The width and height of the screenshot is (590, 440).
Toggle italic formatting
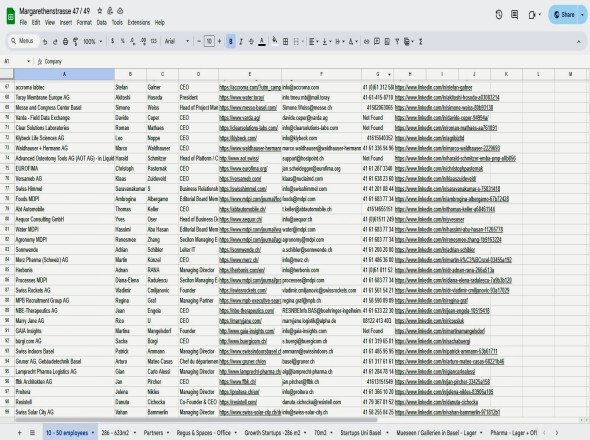[x=241, y=41]
